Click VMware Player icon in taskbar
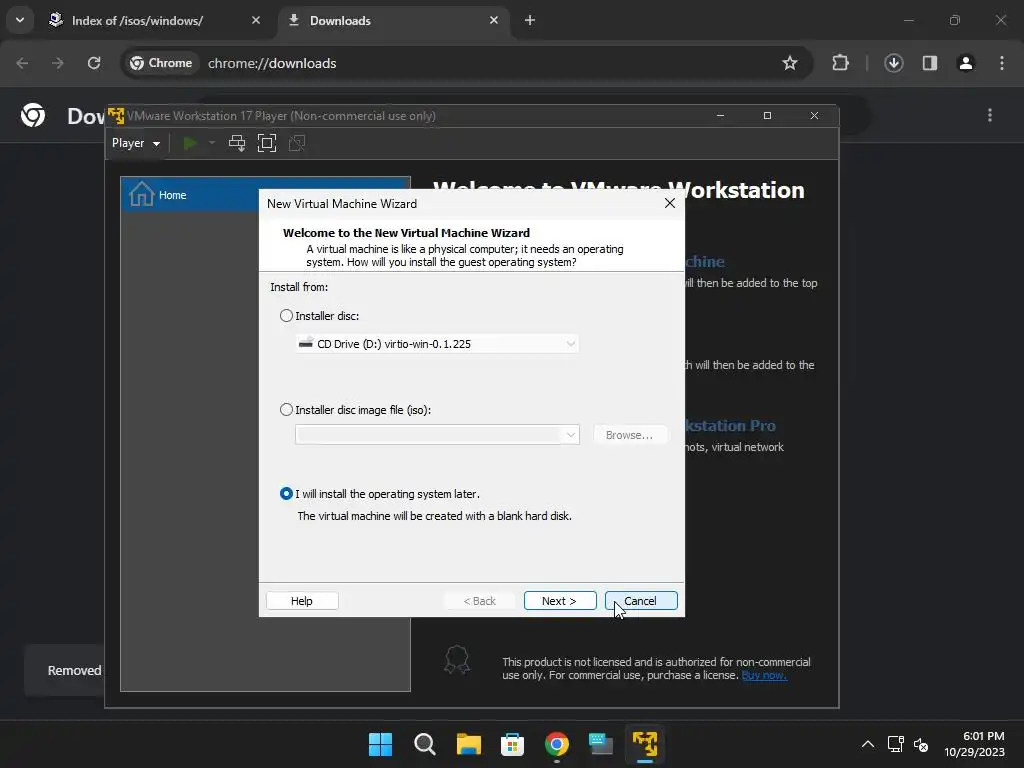 645,744
